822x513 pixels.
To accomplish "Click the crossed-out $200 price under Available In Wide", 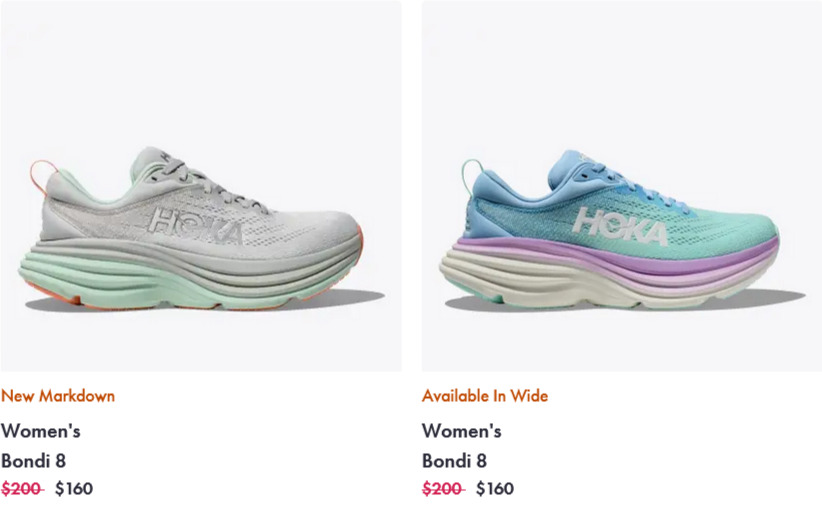I will 443,488.
